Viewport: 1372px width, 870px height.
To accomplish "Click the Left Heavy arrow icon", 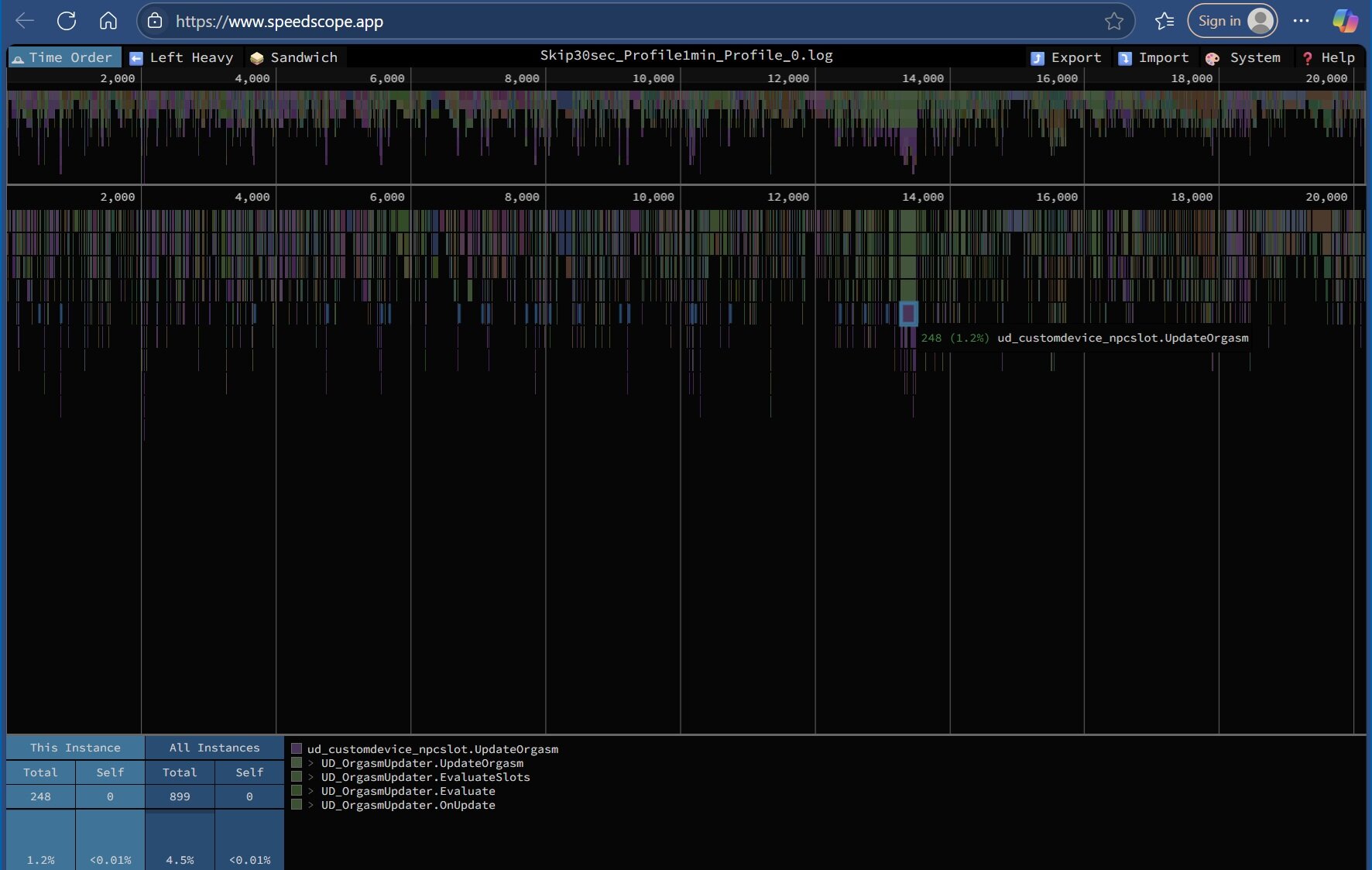I will (x=136, y=57).
